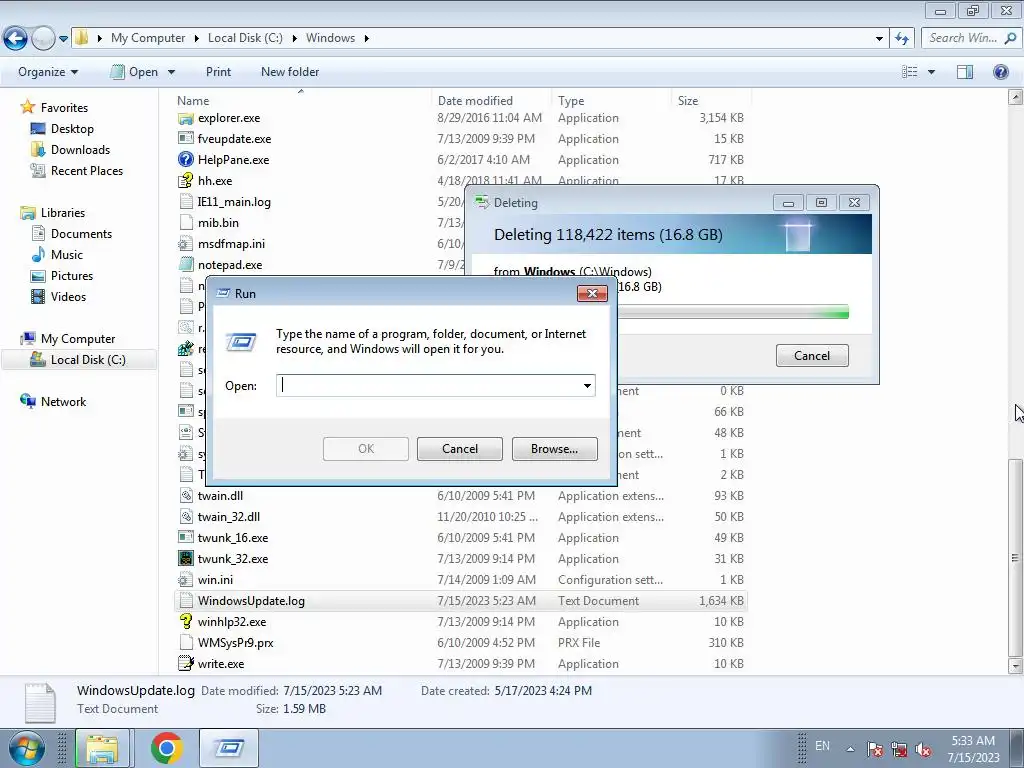Select Libraries in the navigation pane
The width and height of the screenshot is (1024, 768).
point(63,213)
